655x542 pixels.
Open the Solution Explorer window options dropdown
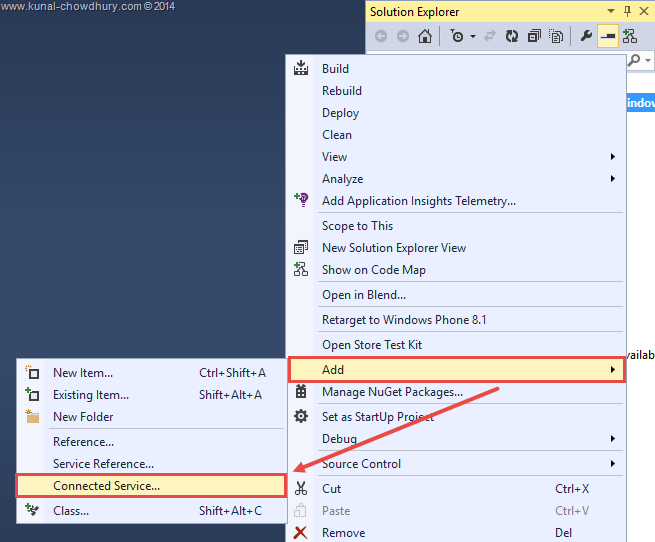click(x=611, y=11)
